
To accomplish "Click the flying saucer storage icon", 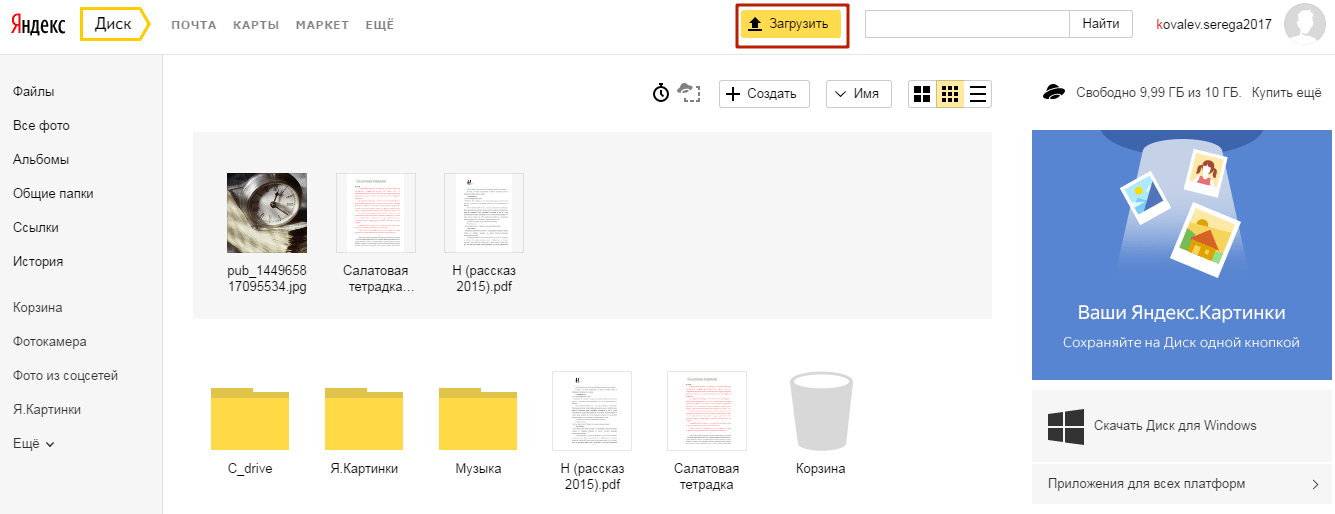I will 1054,92.
